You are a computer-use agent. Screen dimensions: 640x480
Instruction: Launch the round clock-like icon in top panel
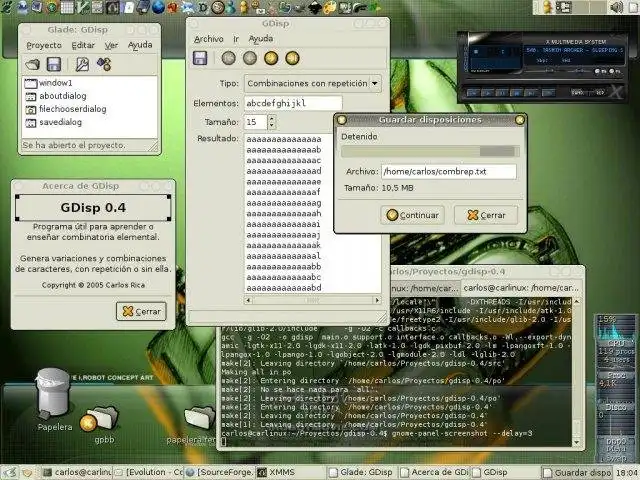[218, 7]
